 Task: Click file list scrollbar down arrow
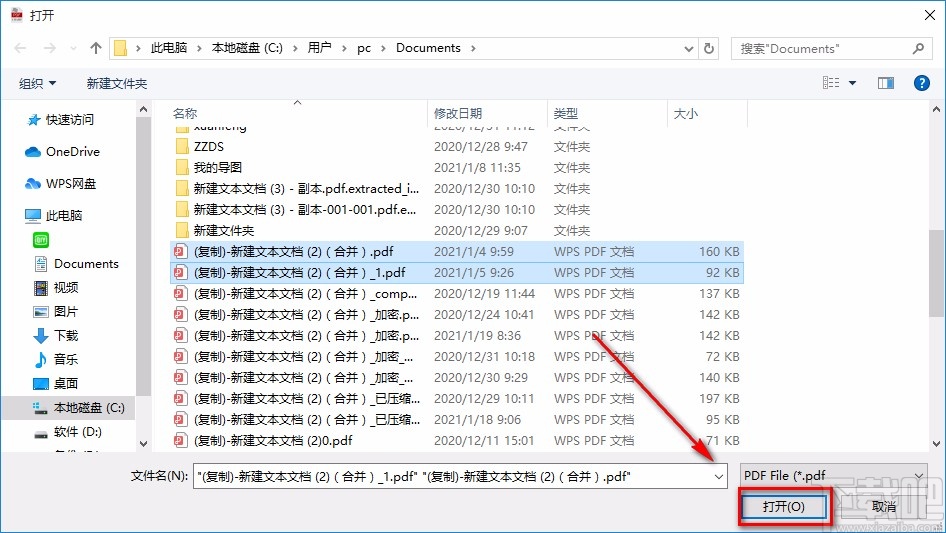point(936,444)
